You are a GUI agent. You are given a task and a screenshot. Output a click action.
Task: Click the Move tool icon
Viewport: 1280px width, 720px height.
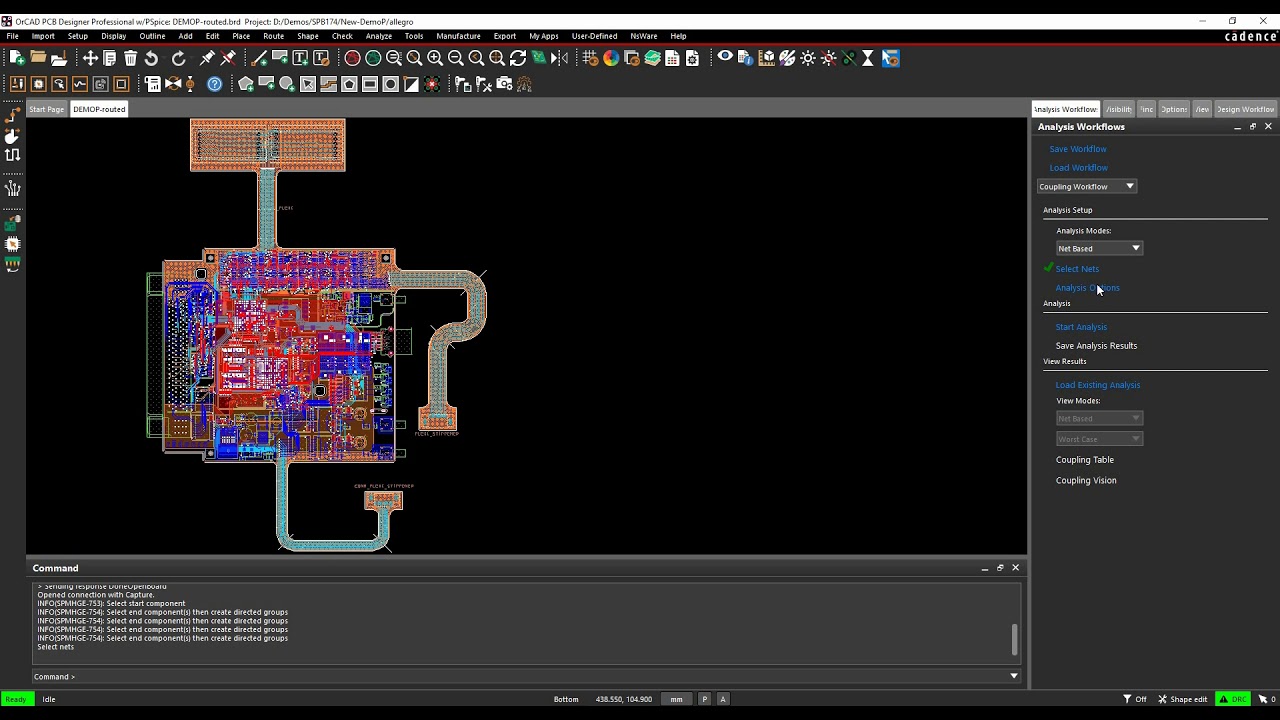click(90, 58)
